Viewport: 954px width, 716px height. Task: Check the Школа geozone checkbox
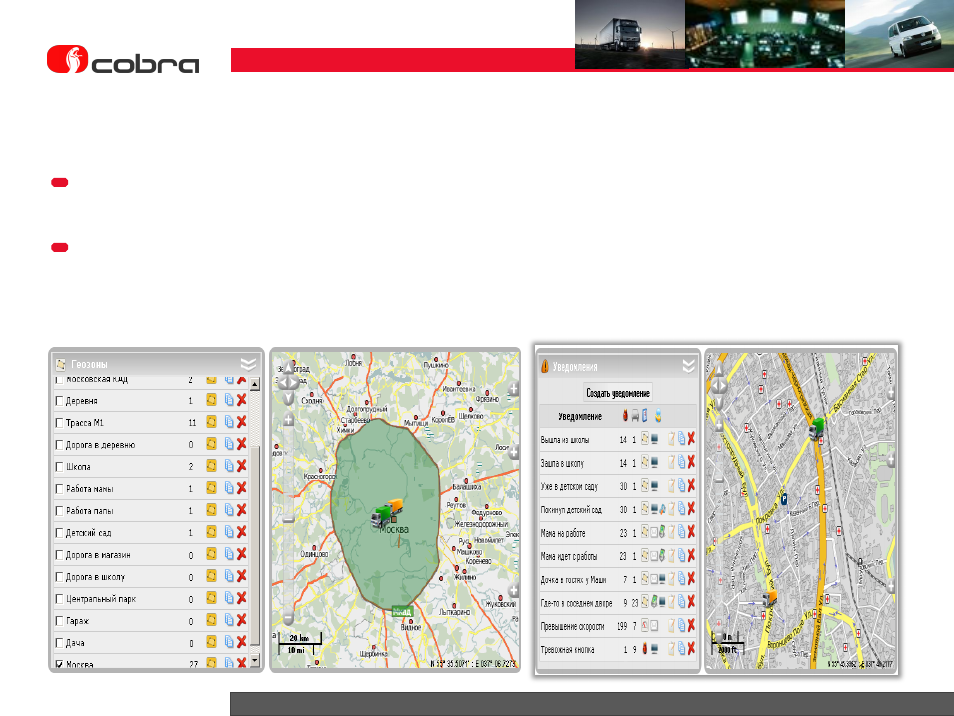pyautogui.click(x=59, y=467)
